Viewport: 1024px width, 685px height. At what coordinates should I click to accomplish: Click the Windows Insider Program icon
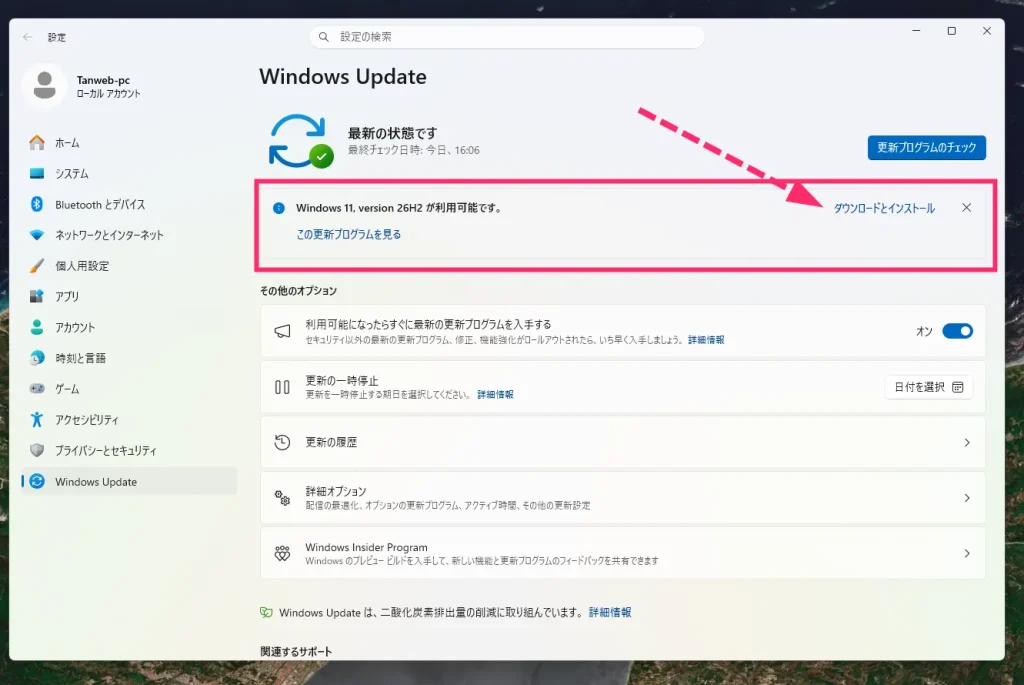click(x=282, y=554)
